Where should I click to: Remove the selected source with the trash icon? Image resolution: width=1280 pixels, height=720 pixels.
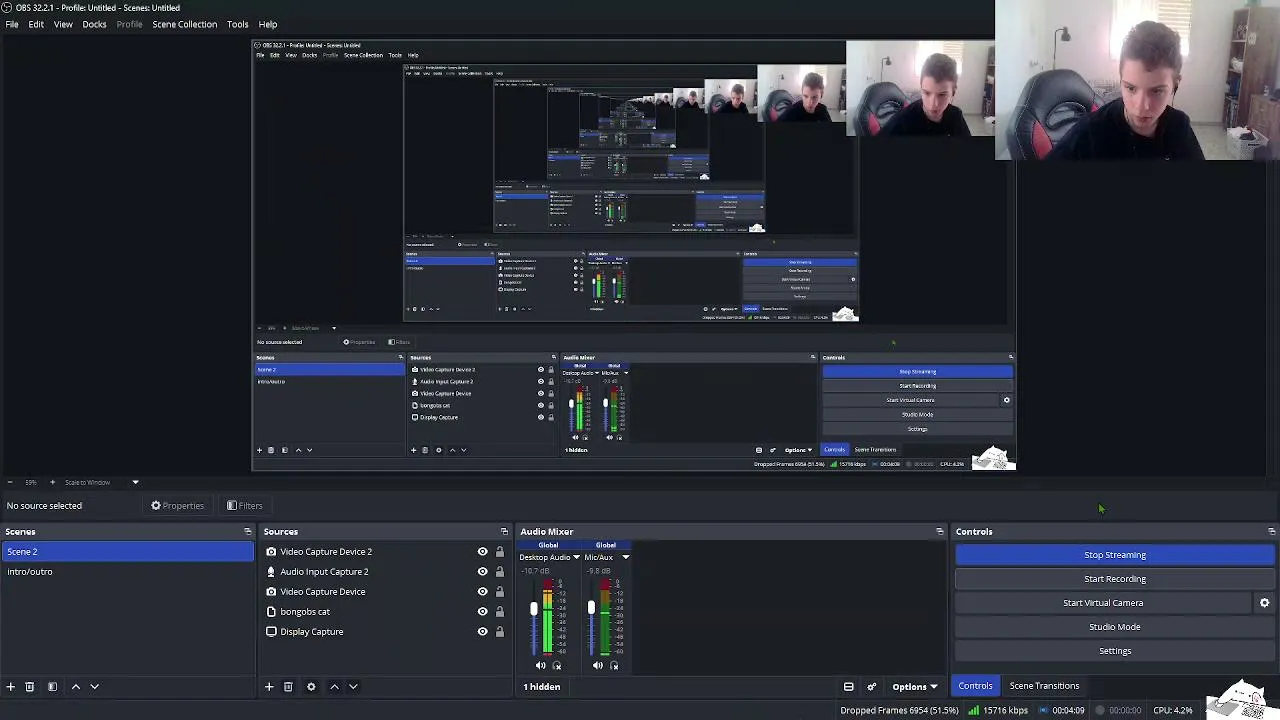click(x=288, y=687)
